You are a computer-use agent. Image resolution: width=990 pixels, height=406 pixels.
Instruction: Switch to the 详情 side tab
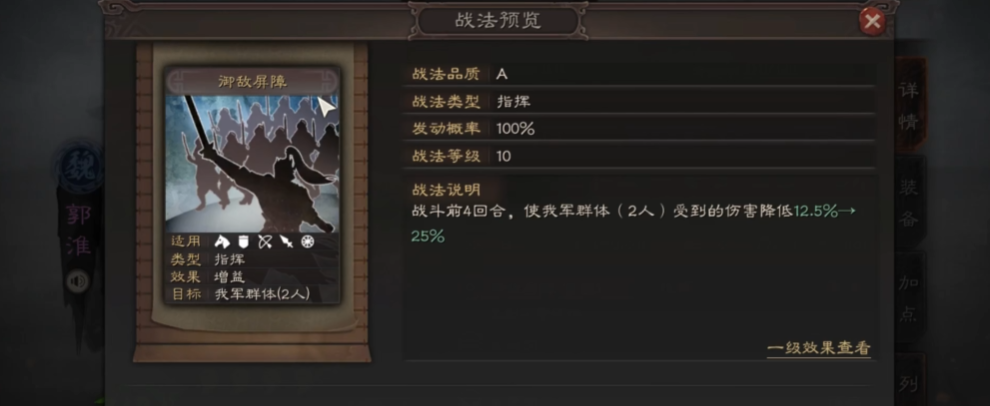[x=909, y=104]
